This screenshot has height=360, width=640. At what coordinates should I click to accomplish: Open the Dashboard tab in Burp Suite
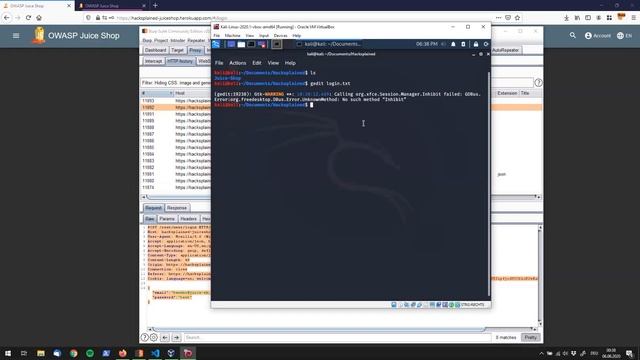(x=156, y=50)
